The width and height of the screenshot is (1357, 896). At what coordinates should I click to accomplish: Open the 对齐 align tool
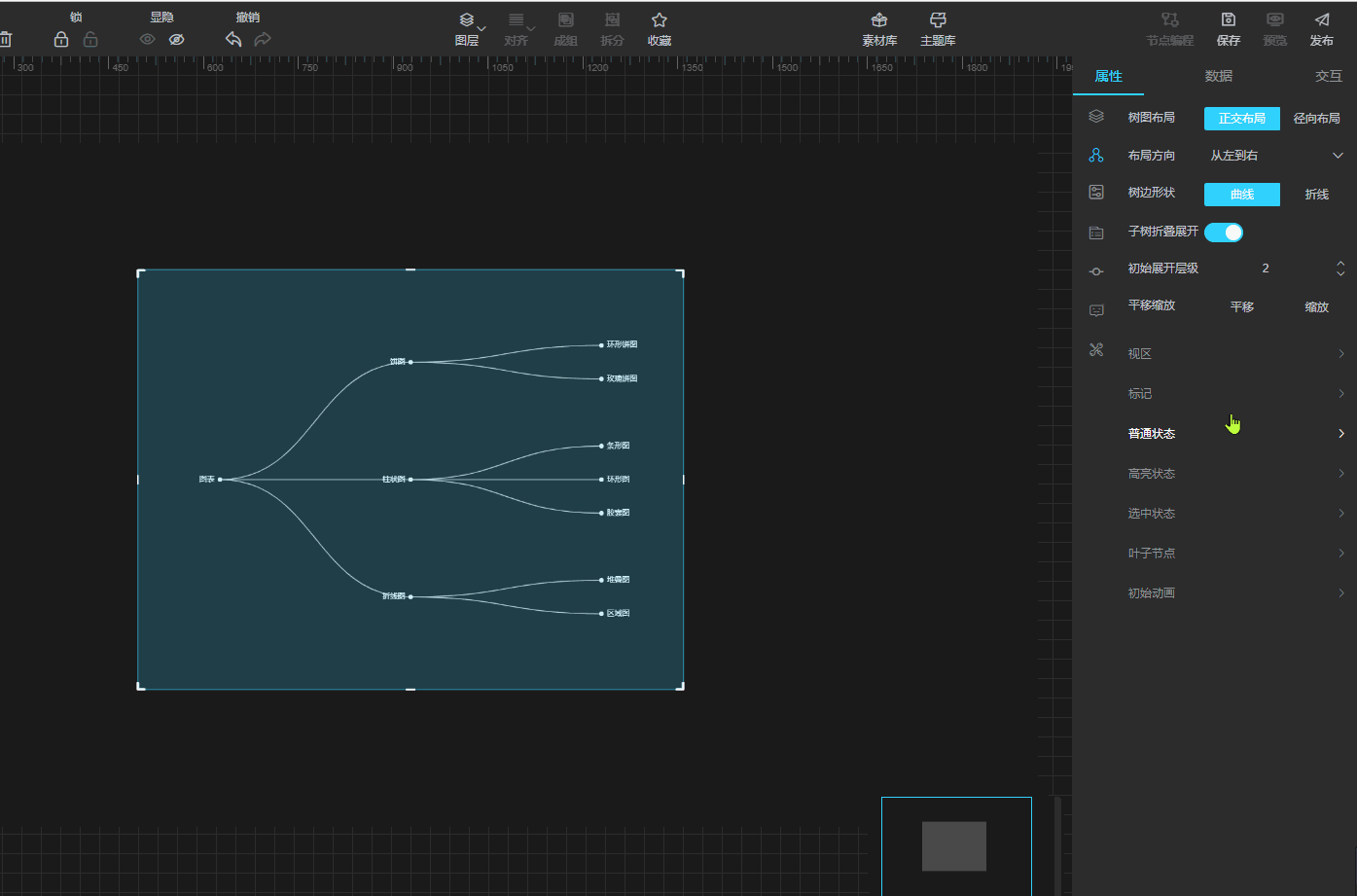(x=517, y=29)
